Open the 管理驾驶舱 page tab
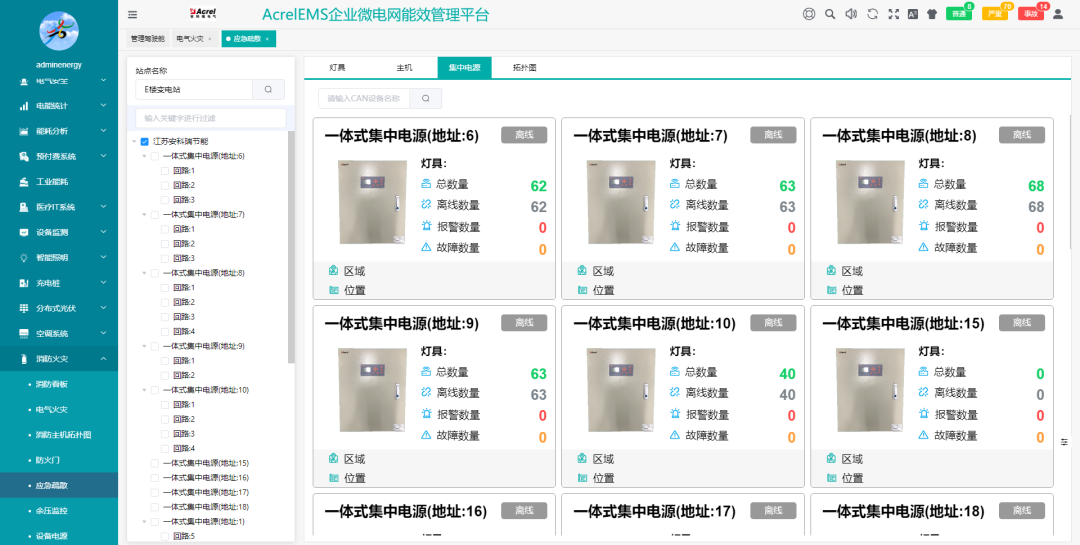 [x=148, y=39]
